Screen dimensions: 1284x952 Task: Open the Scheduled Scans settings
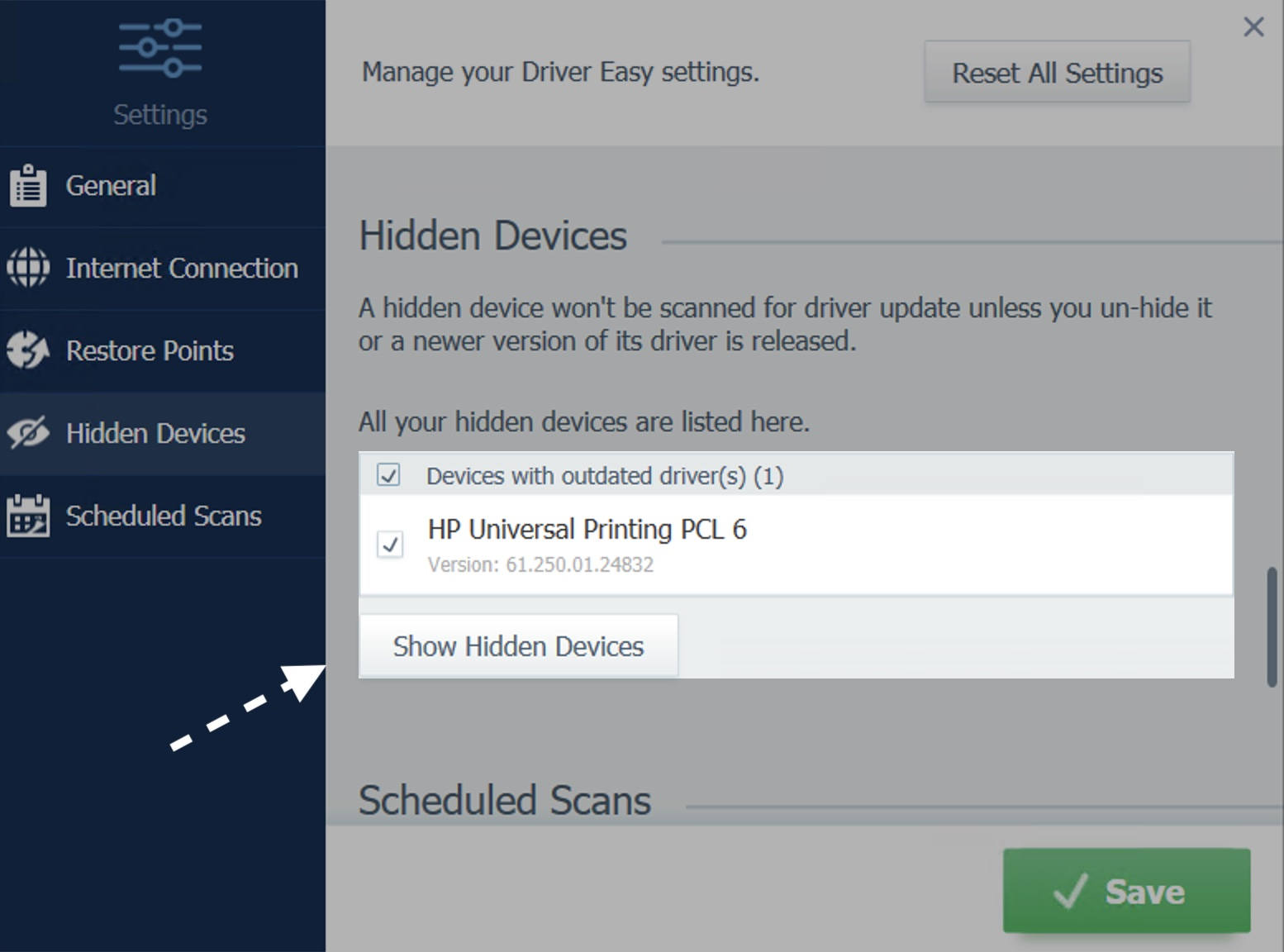pos(164,515)
